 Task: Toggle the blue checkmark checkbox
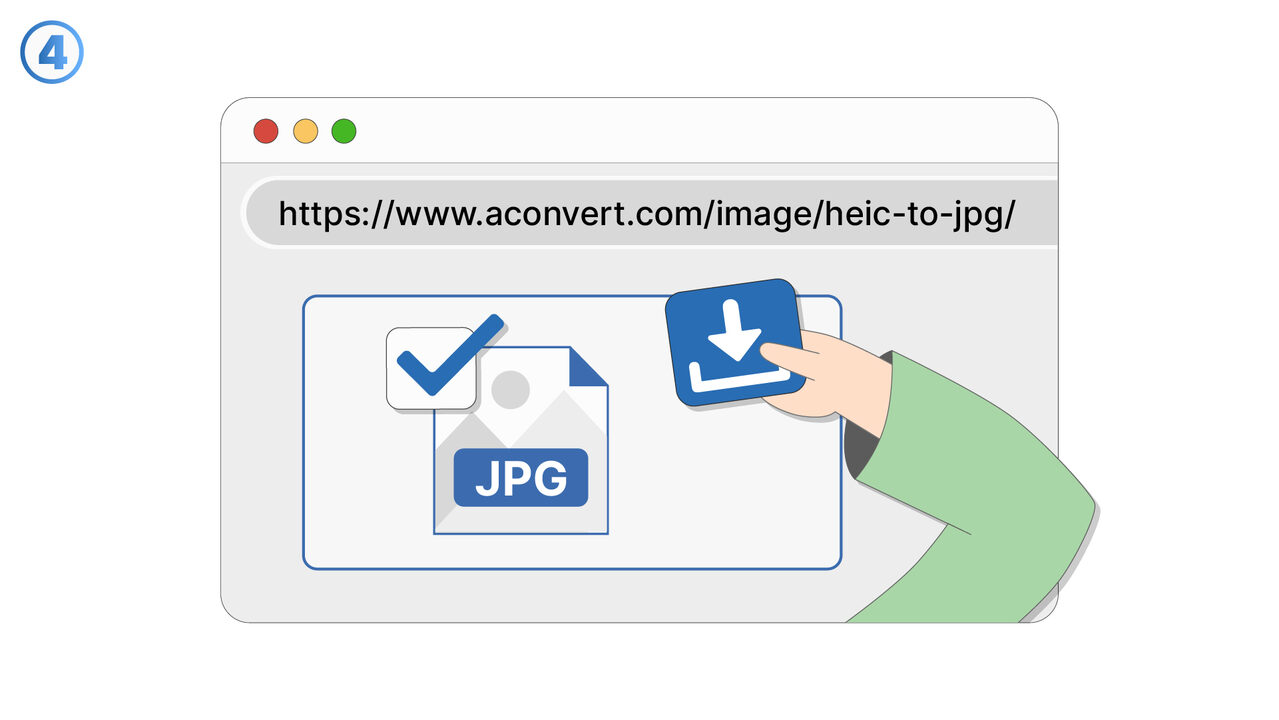click(x=432, y=368)
